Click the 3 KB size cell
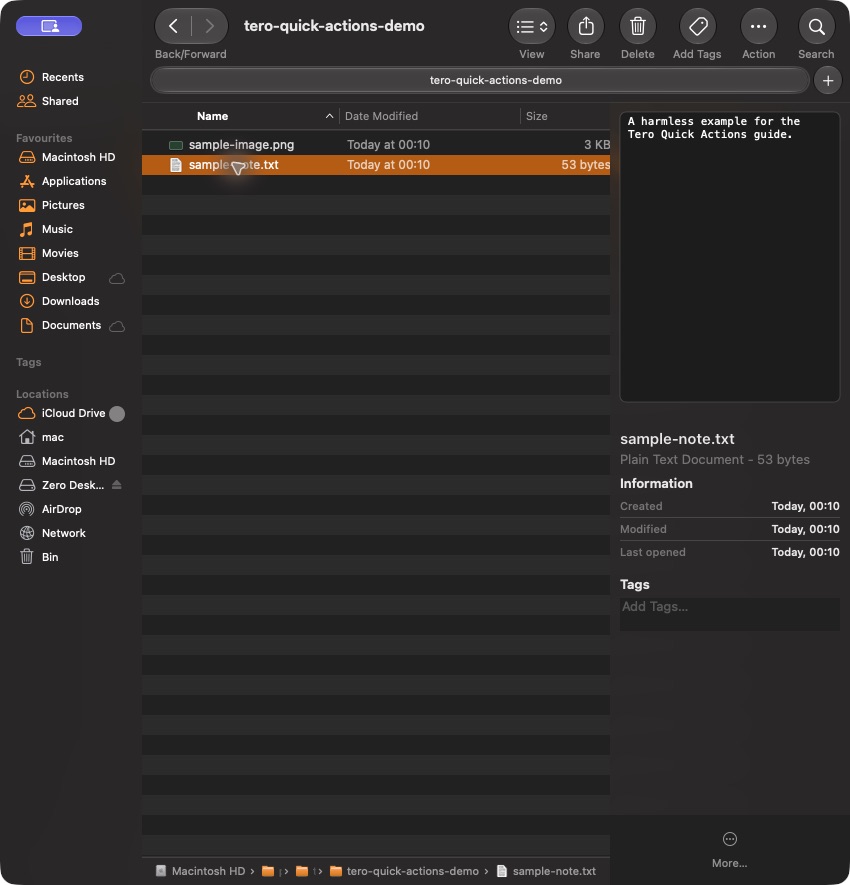The image size is (850, 885). (597, 144)
